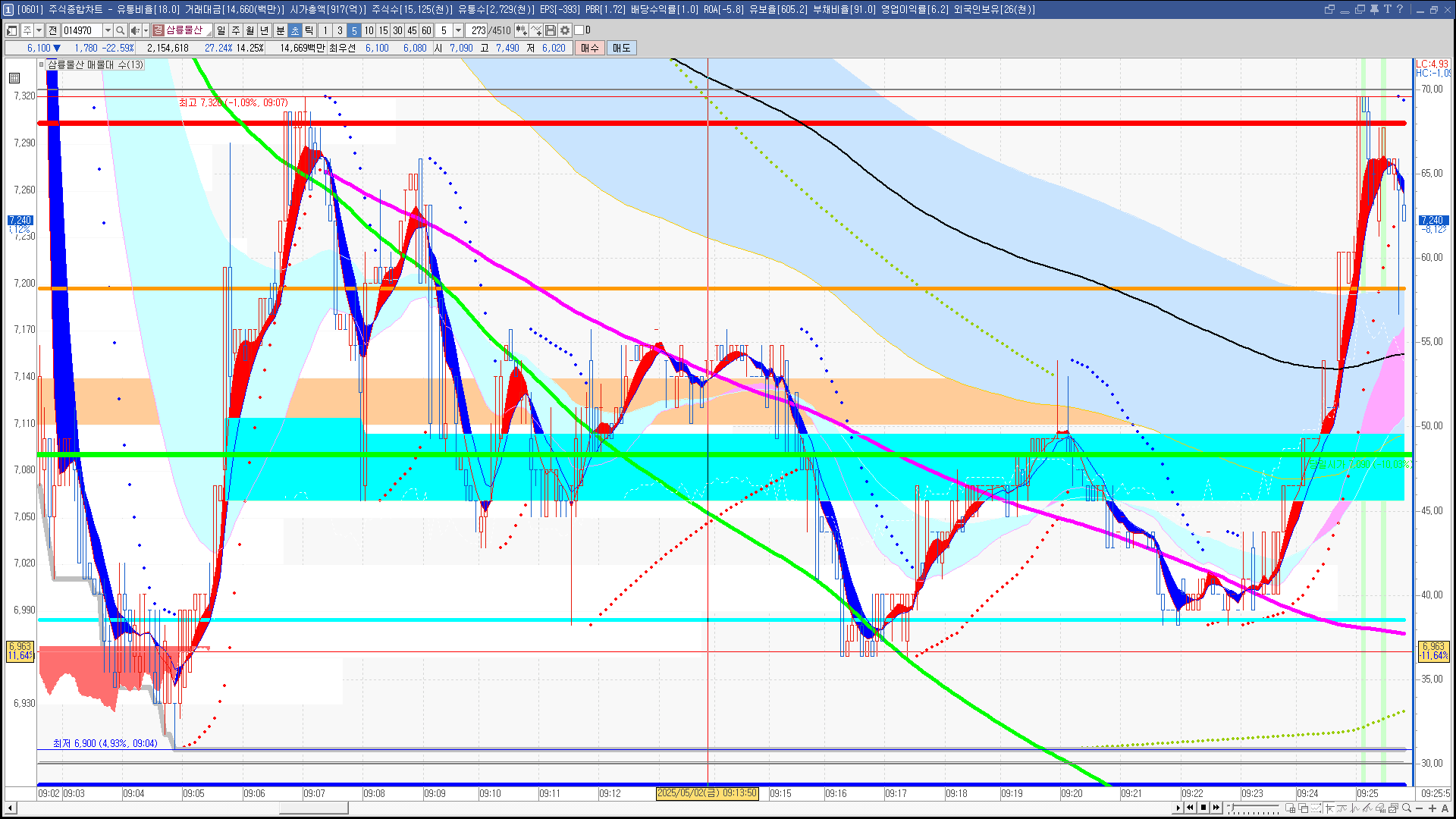Click the plus zoom-in icon at bottom right
Viewport: 1456px width, 819px height.
(x=1432, y=808)
